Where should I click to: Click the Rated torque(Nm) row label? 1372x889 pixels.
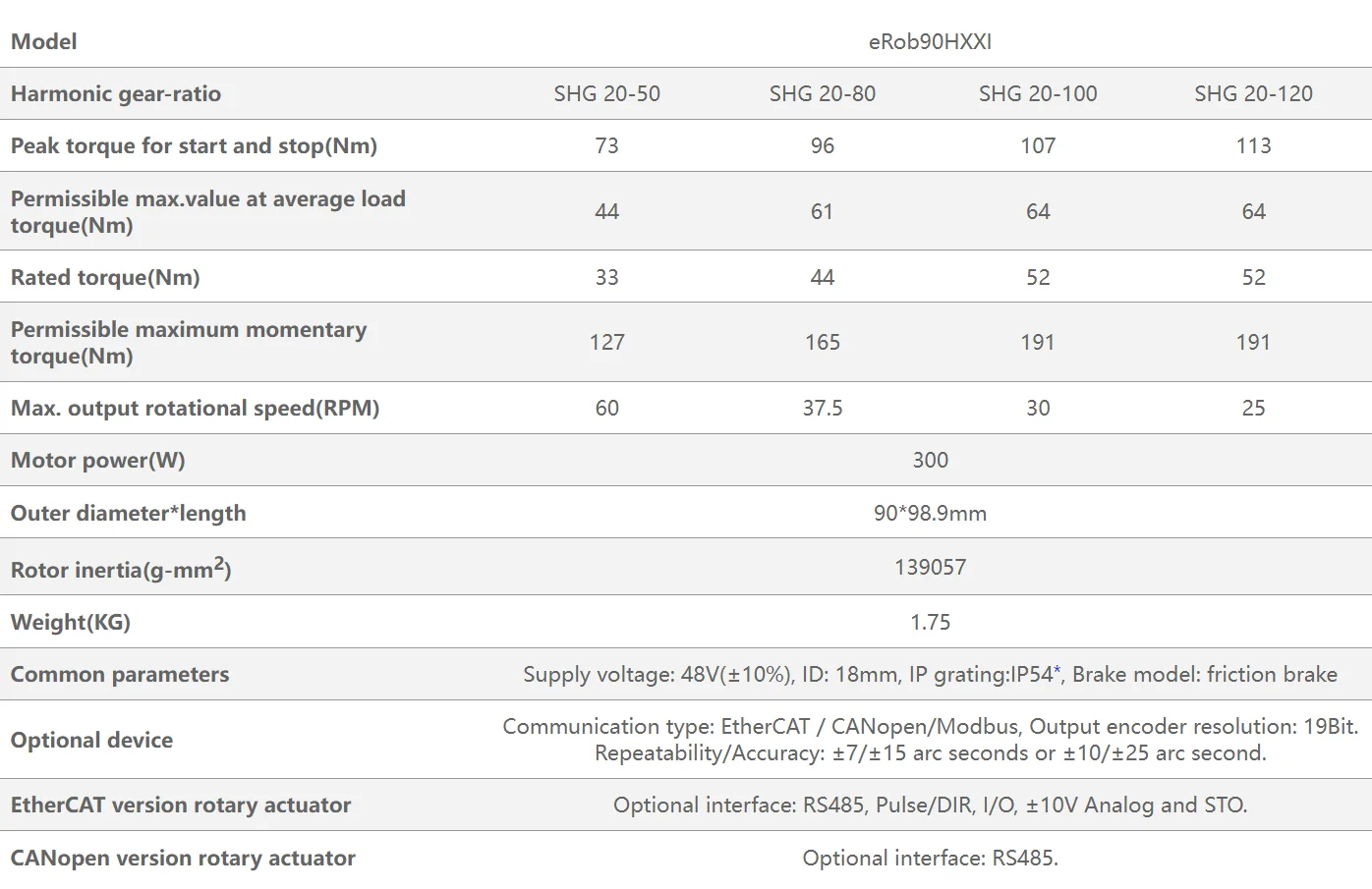(105, 277)
